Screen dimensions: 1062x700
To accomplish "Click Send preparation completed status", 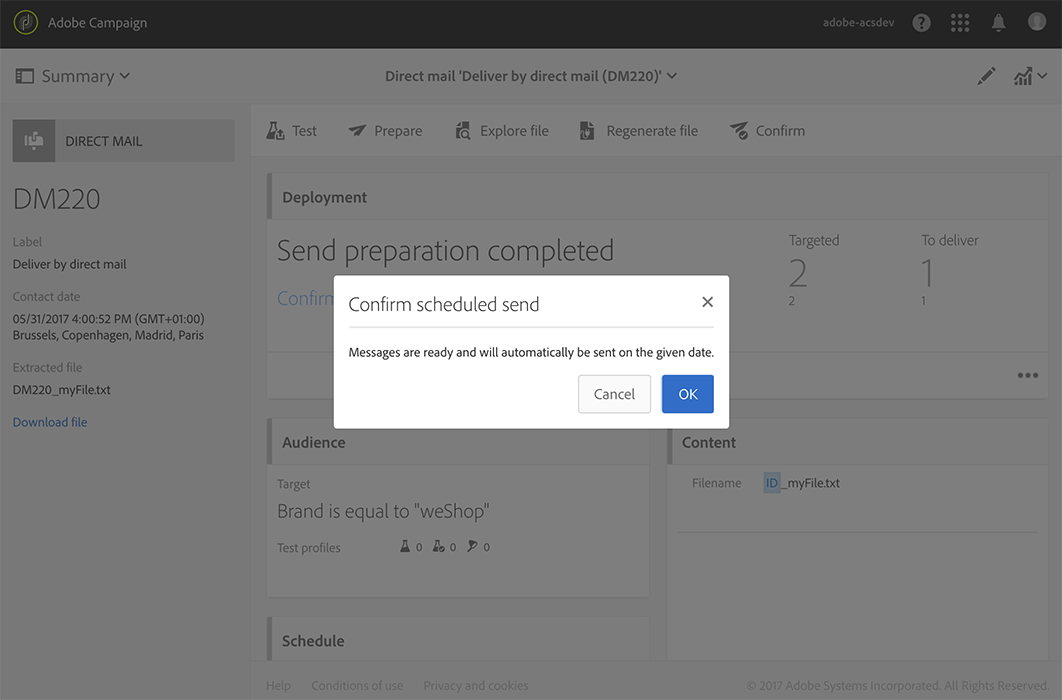I will click(x=446, y=252).
